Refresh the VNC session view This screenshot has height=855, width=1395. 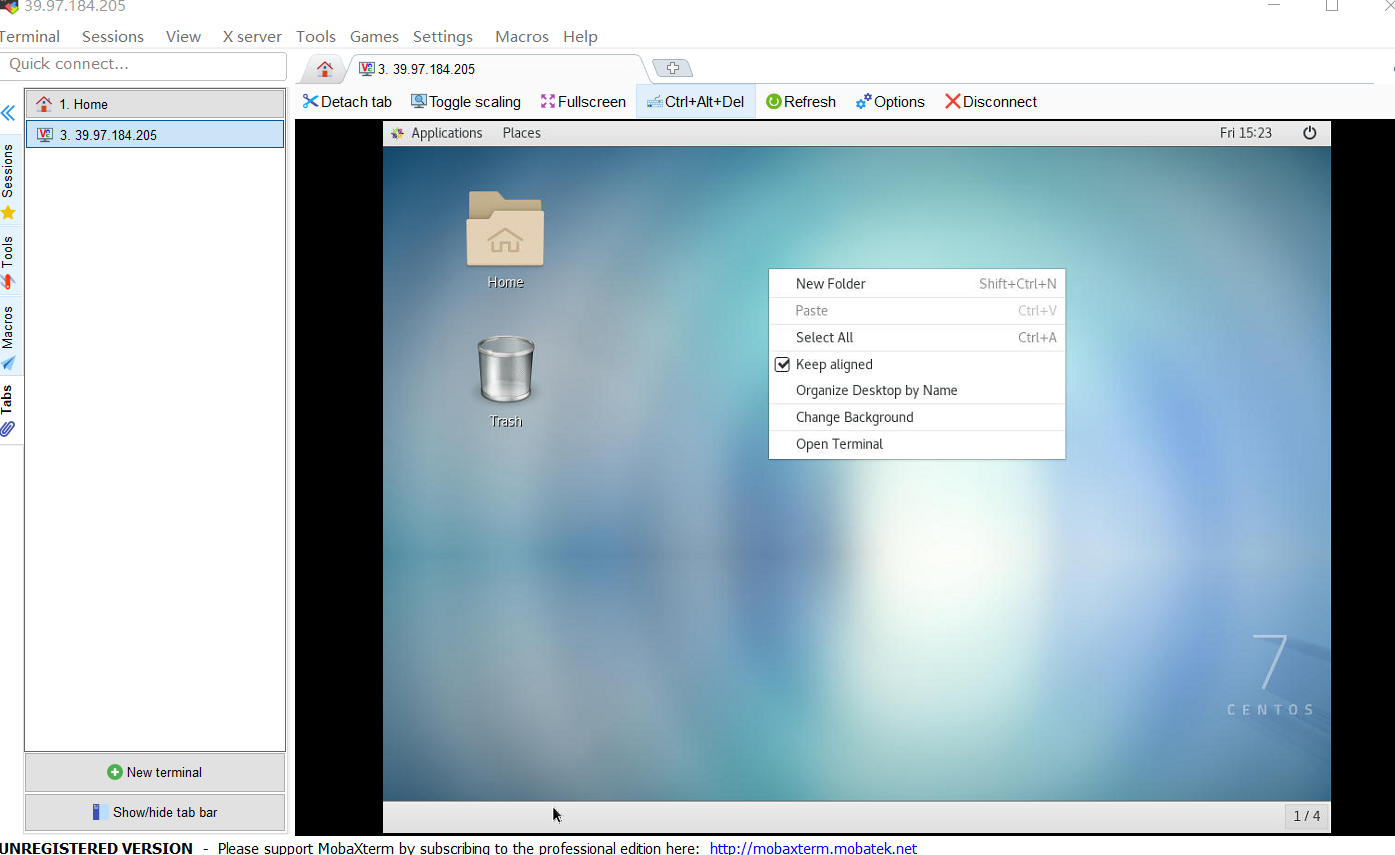(x=801, y=101)
